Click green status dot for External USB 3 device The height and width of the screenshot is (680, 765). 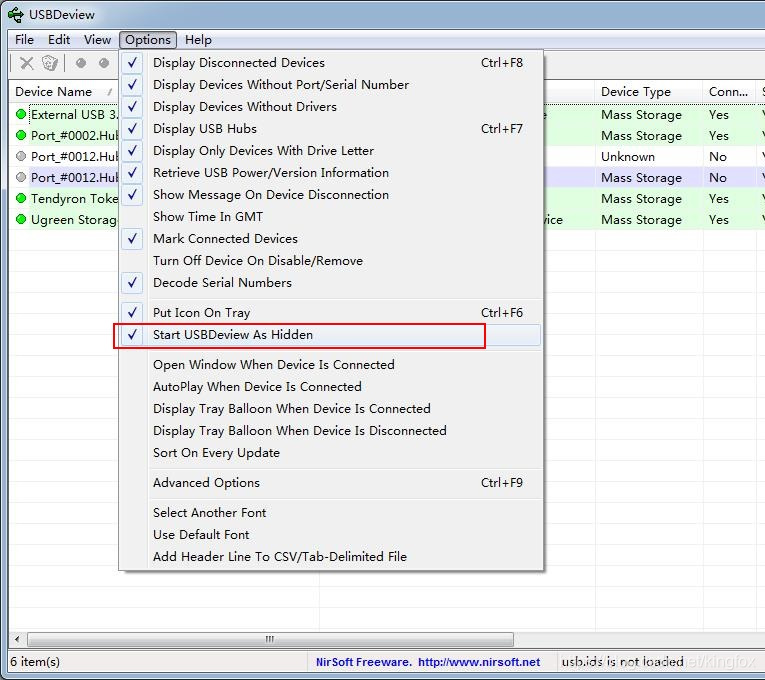[x=20, y=115]
